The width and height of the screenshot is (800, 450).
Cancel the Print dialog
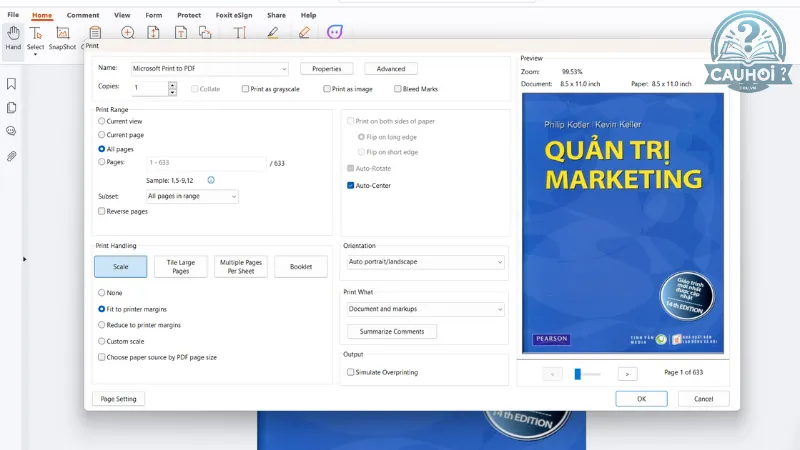[704, 399]
